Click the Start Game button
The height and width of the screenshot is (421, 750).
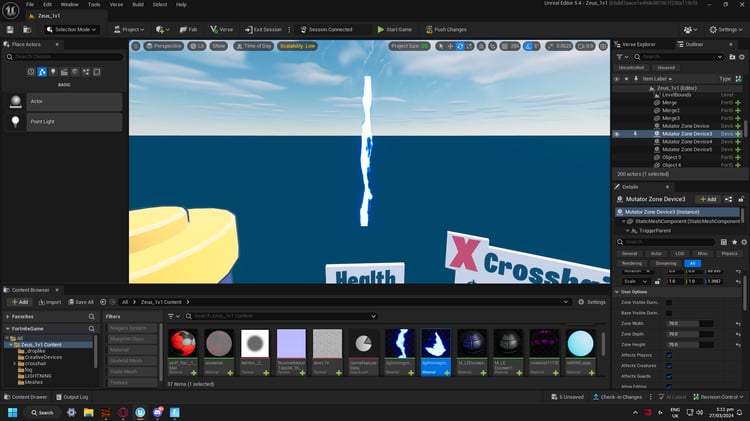tap(395, 30)
